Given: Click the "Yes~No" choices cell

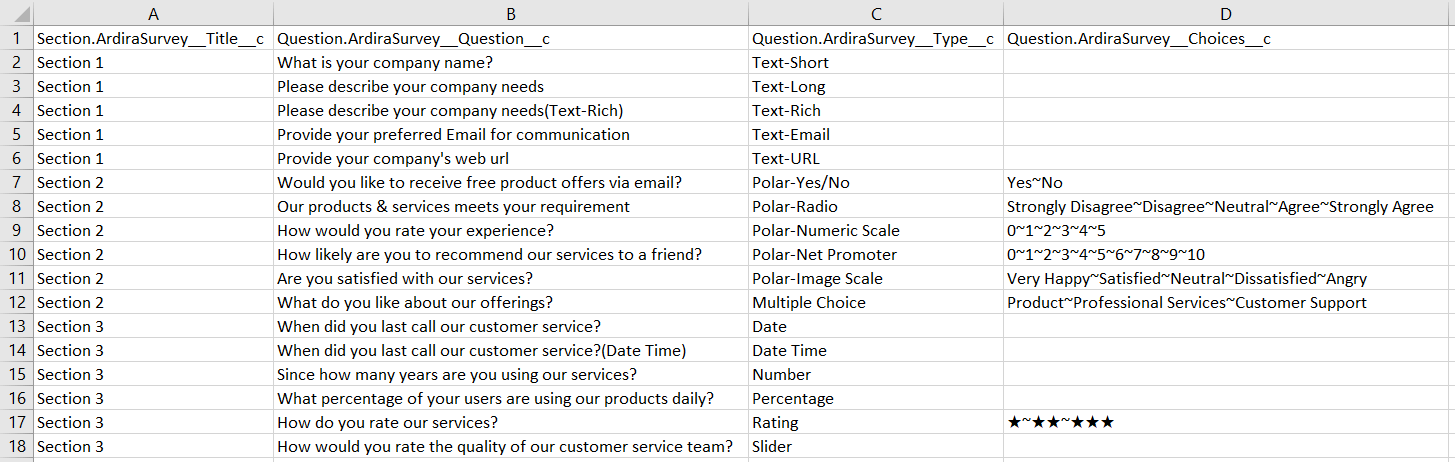Looking at the screenshot, I should point(1035,183).
